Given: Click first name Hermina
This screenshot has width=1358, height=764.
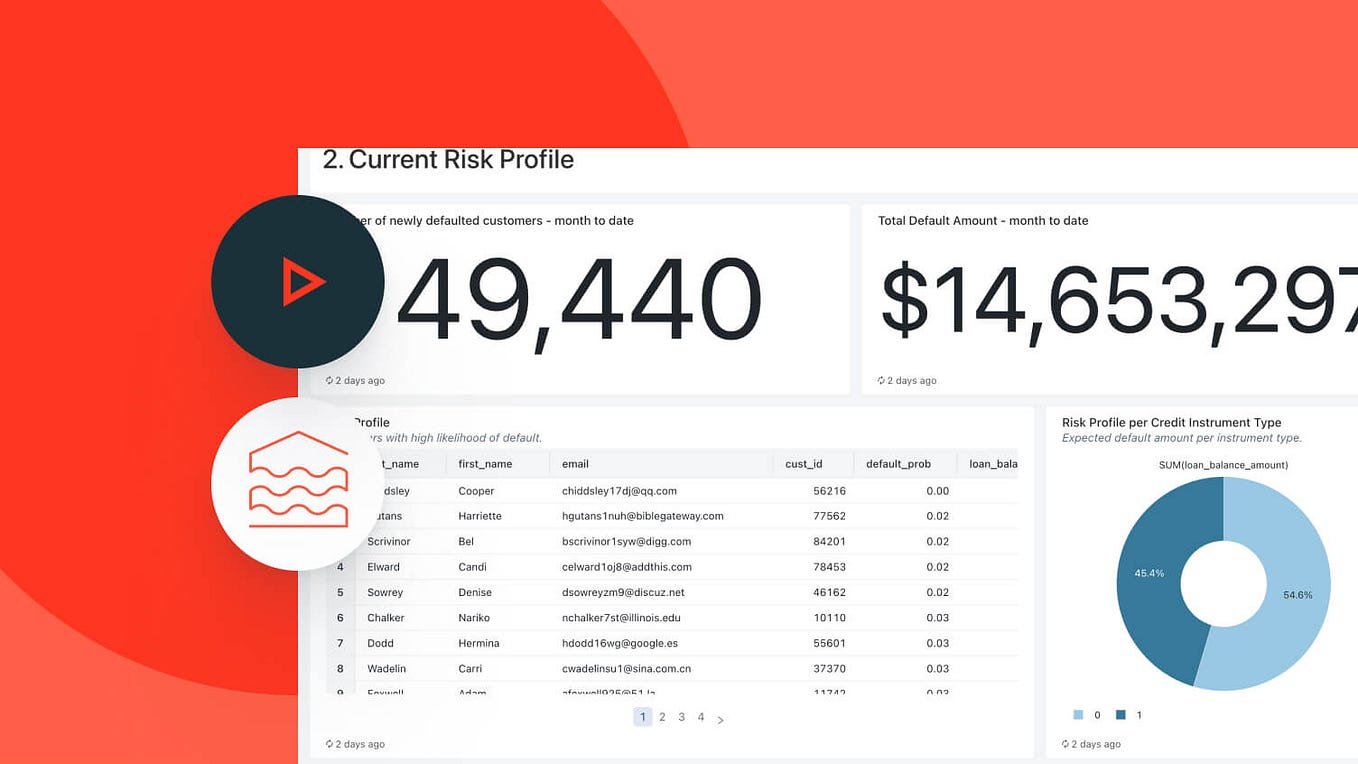Looking at the screenshot, I should 479,643.
